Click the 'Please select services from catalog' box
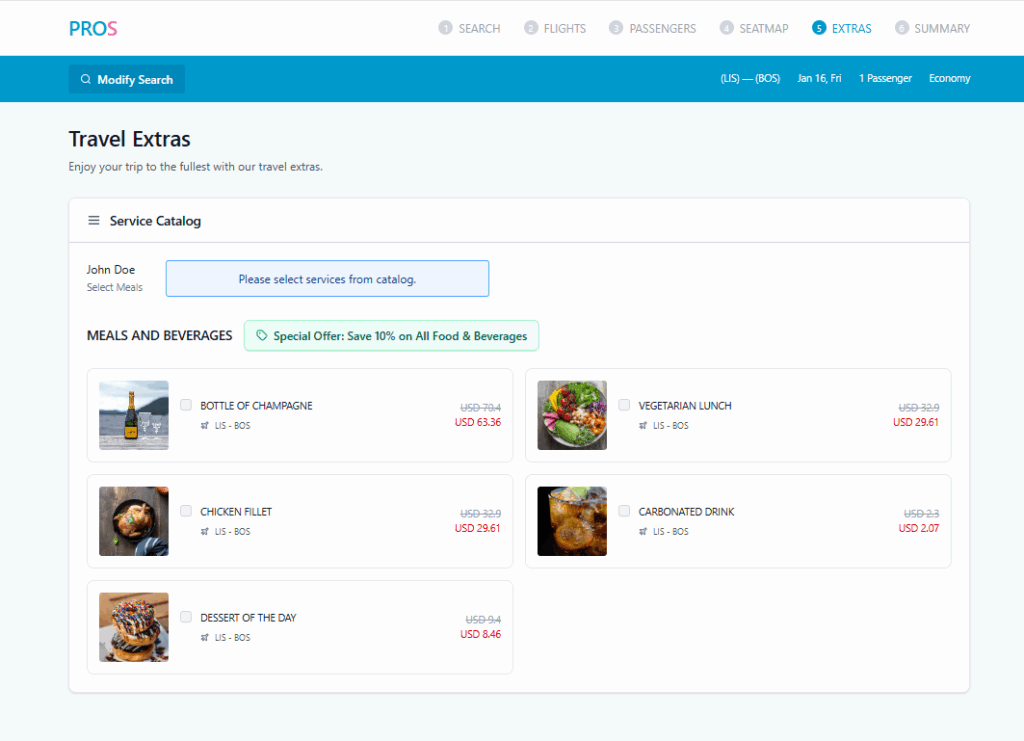Viewport: 1024px width, 741px height. [x=327, y=279]
